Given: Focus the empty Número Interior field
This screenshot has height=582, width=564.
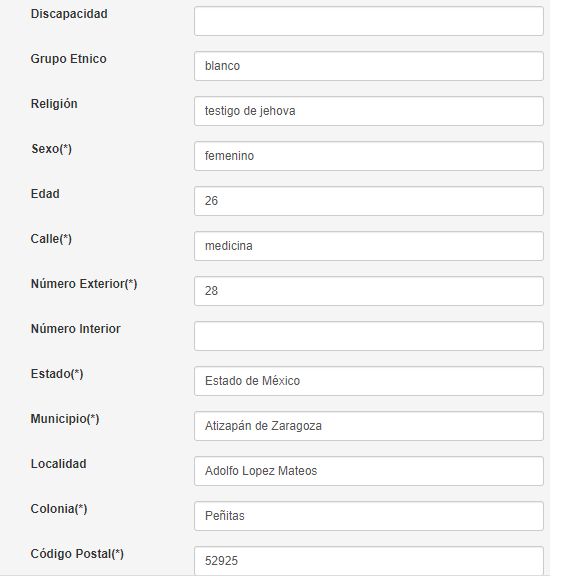Looking at the screenshot, I should click(369, 336).
